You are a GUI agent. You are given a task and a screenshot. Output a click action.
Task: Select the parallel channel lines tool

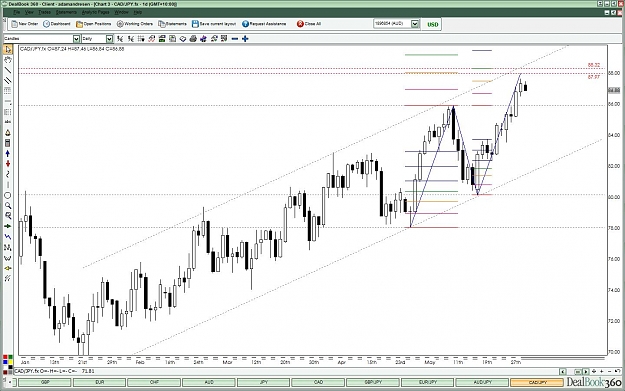click(x=8, y=81)
